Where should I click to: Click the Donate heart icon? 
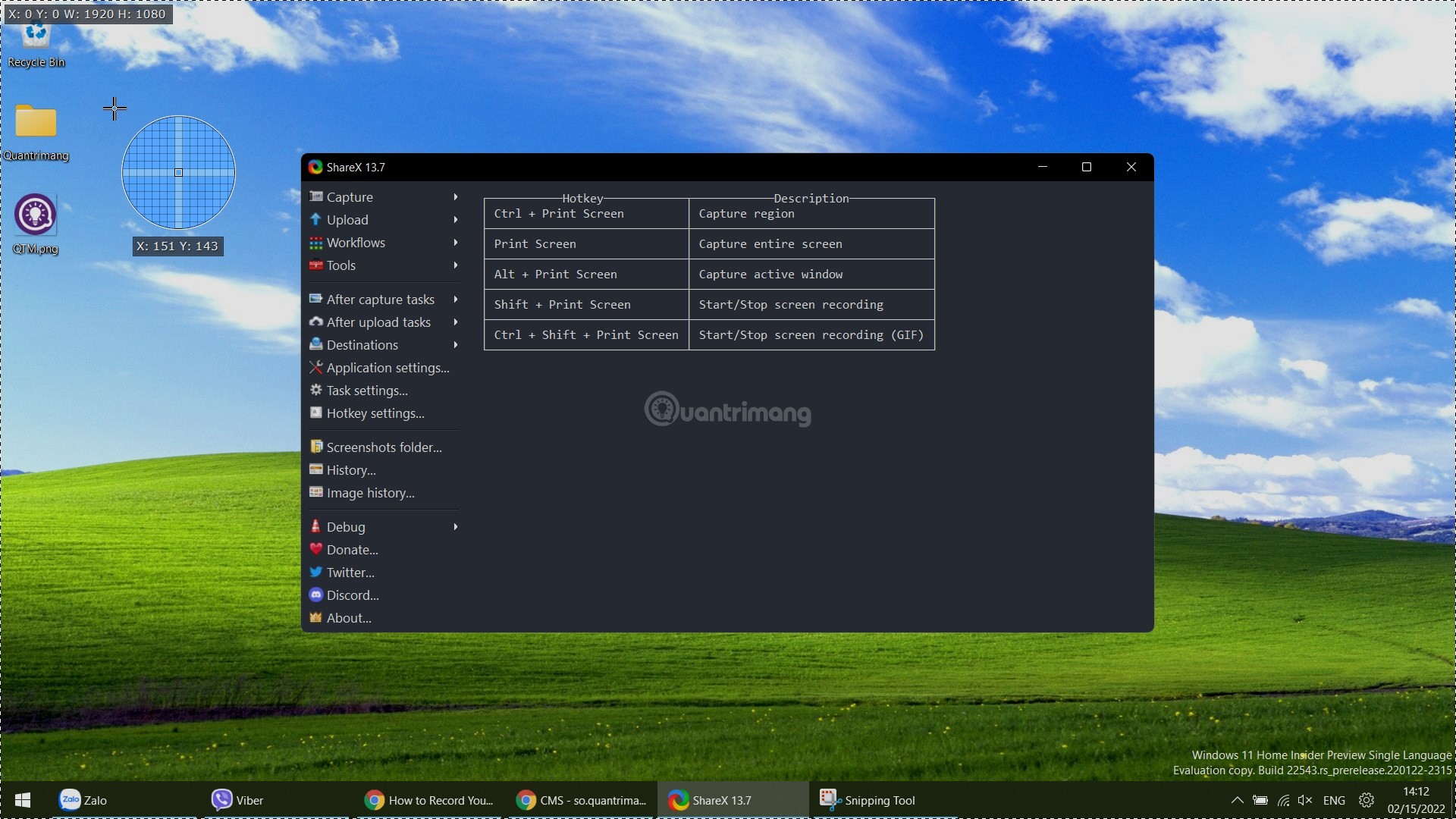pyautogui.click(x=315, y=549)
